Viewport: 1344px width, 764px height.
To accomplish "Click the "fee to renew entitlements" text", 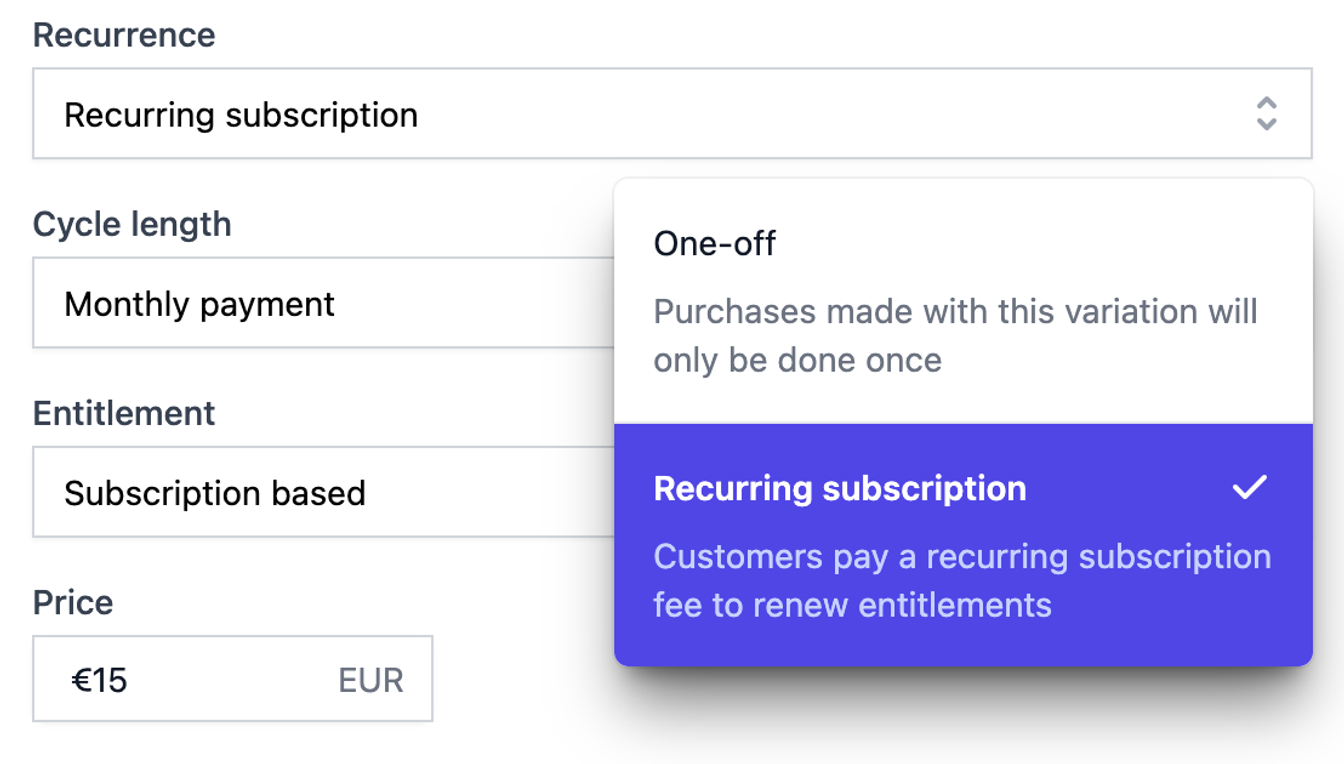I will pyautogui.click(x=852, y=605).
